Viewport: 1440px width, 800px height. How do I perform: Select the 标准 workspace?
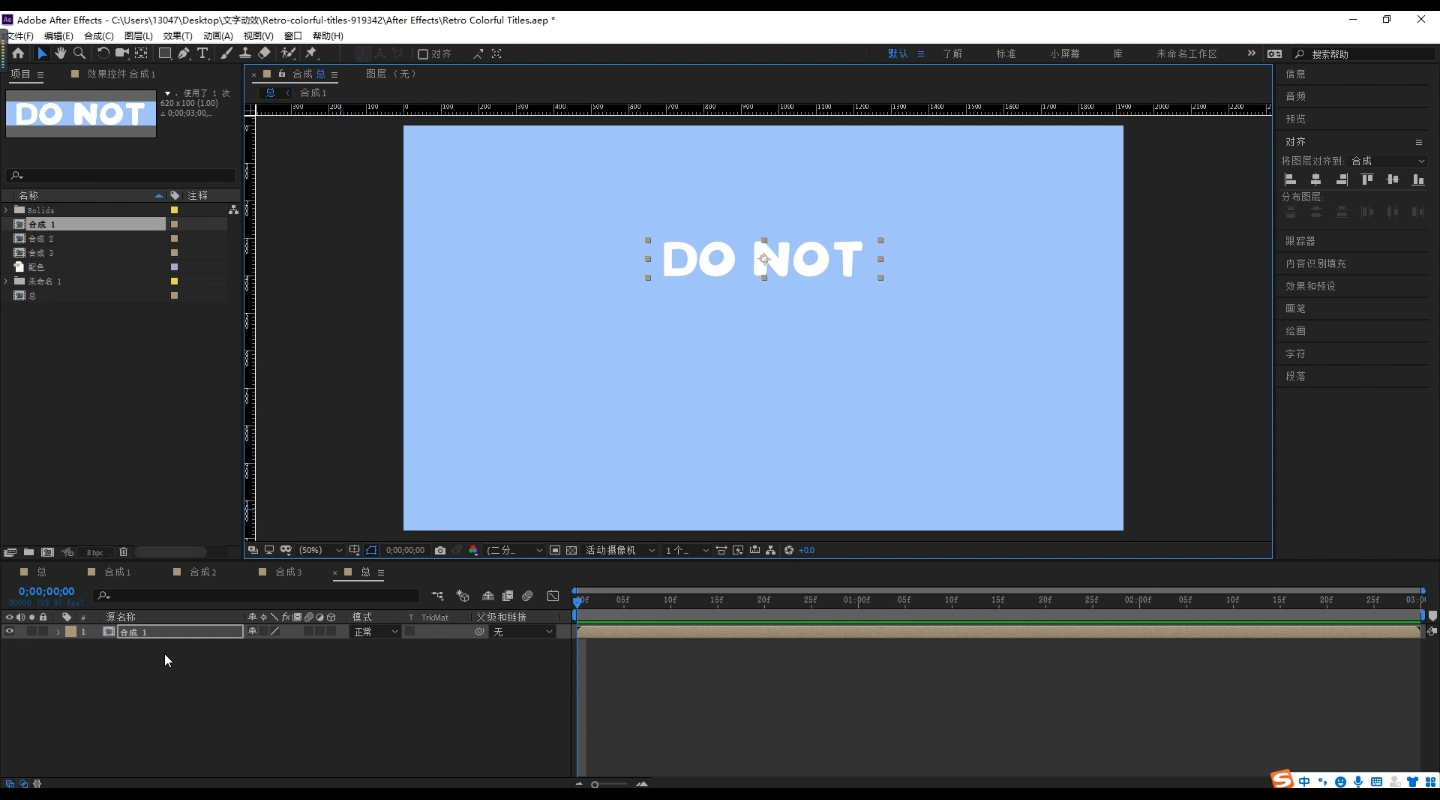[1006, 54]
